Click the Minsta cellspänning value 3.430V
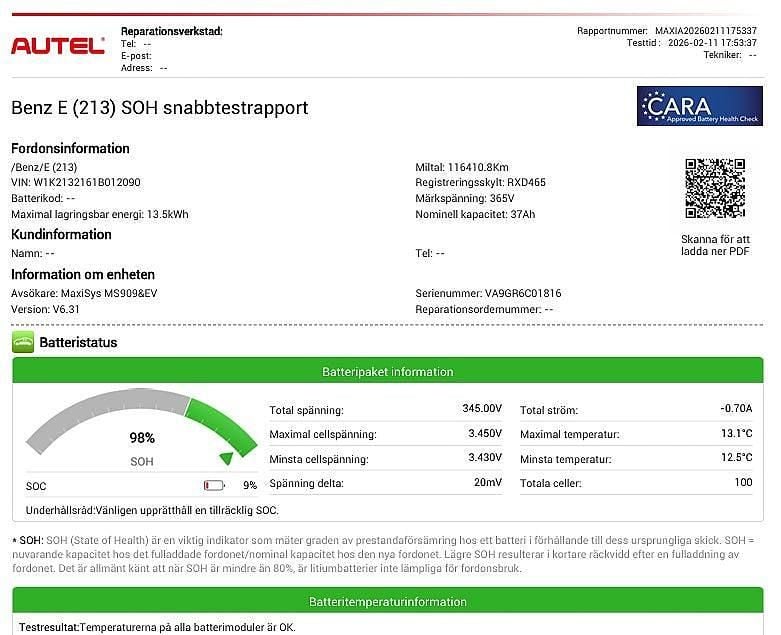The width and height of the screenshot is (781, 635). [485, 457]
